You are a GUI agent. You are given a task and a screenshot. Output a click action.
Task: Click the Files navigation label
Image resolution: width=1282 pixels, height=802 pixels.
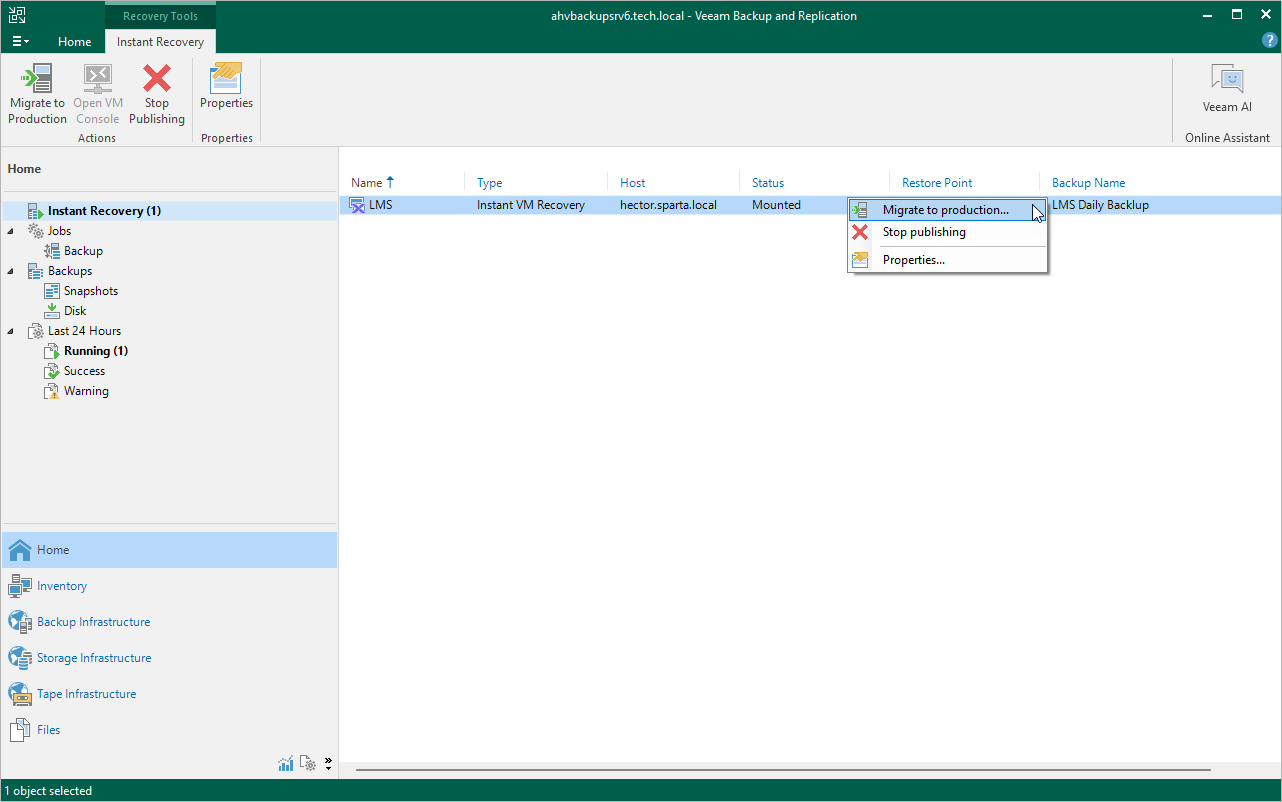[x=49, y=730]
